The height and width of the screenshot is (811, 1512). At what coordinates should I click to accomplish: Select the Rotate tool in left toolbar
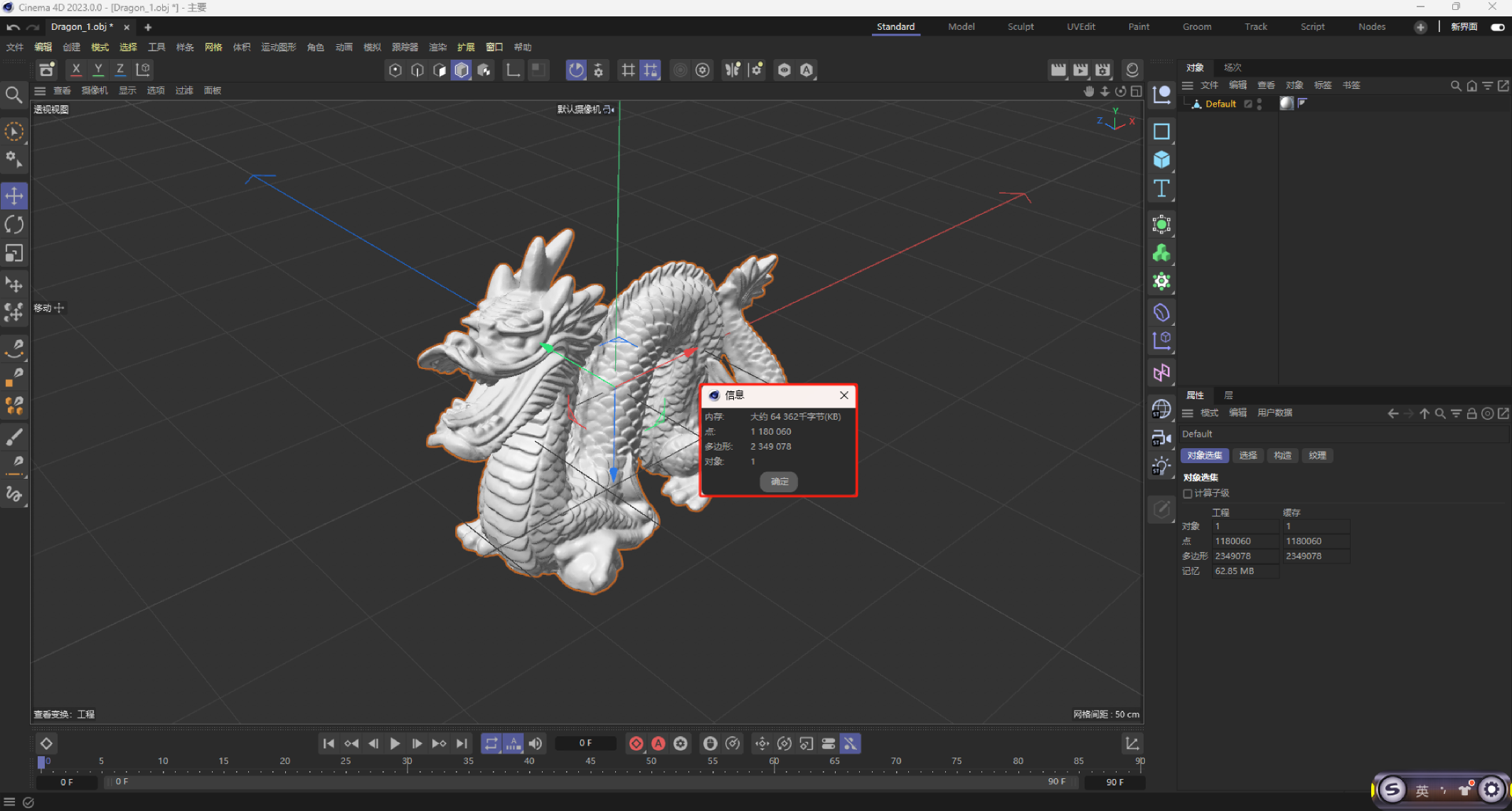(x=14, y=225)
